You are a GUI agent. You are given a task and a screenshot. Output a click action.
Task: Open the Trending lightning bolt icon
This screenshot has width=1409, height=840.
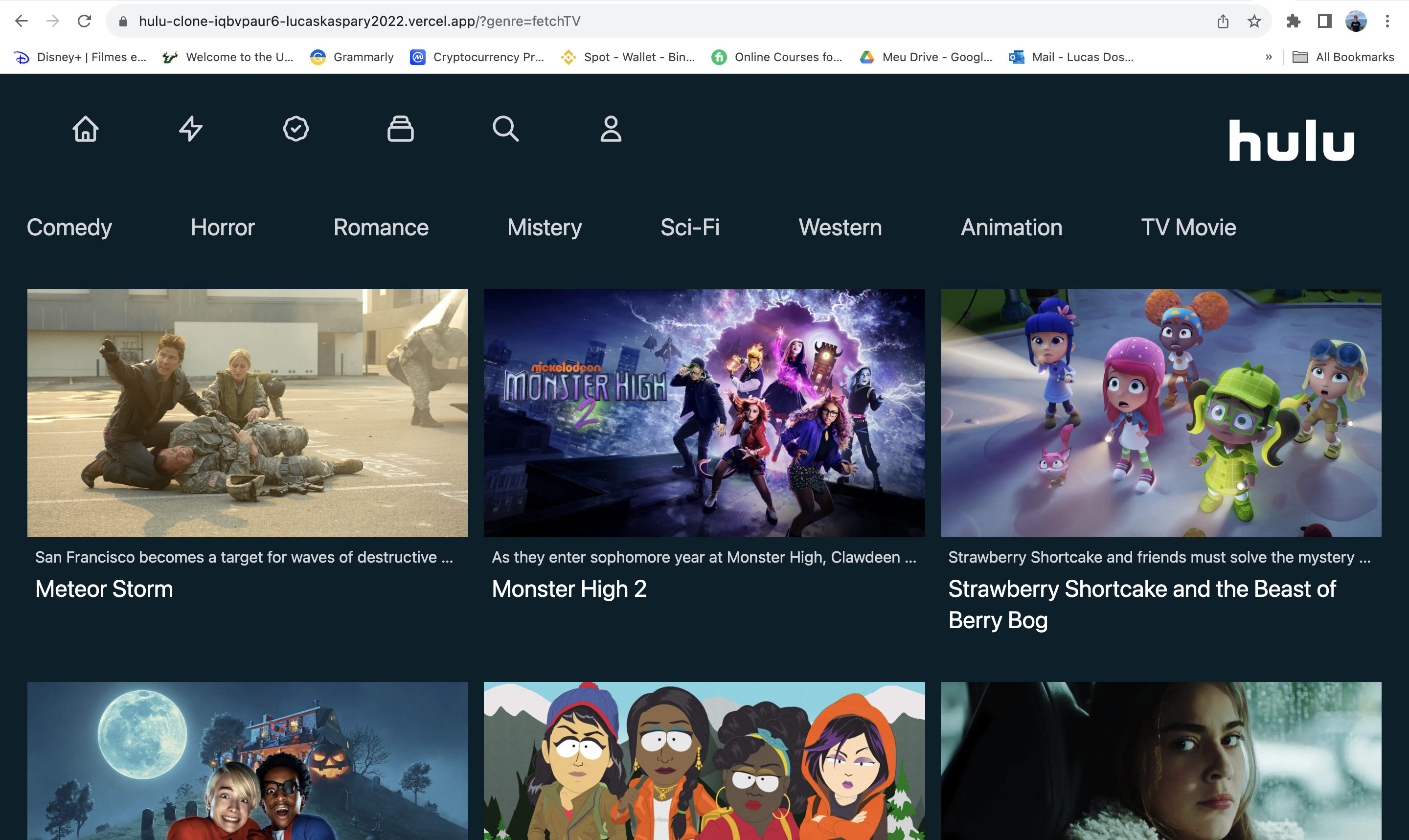[x=191, y=129]
